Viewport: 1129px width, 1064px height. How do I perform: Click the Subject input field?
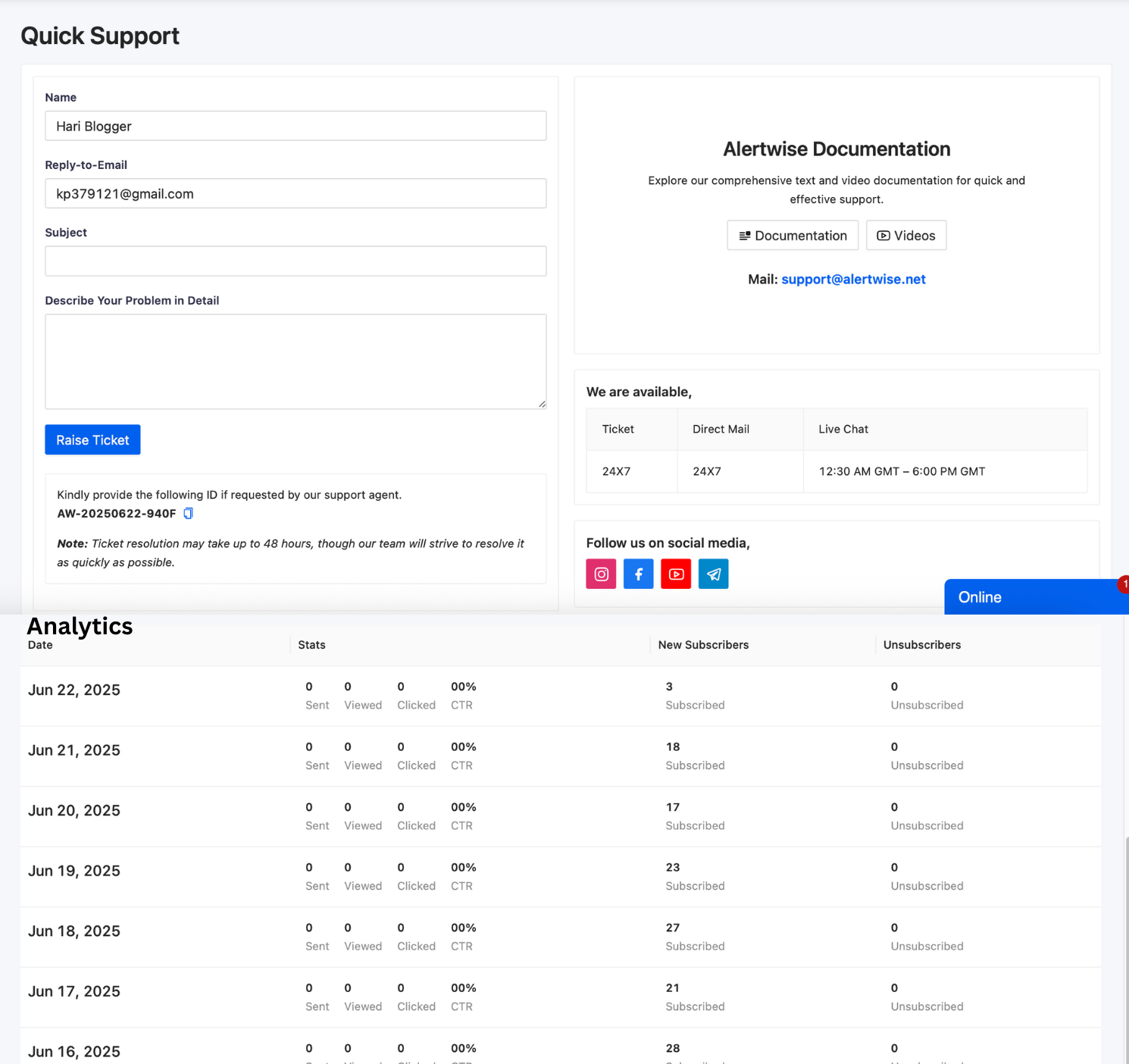(296, 261)
